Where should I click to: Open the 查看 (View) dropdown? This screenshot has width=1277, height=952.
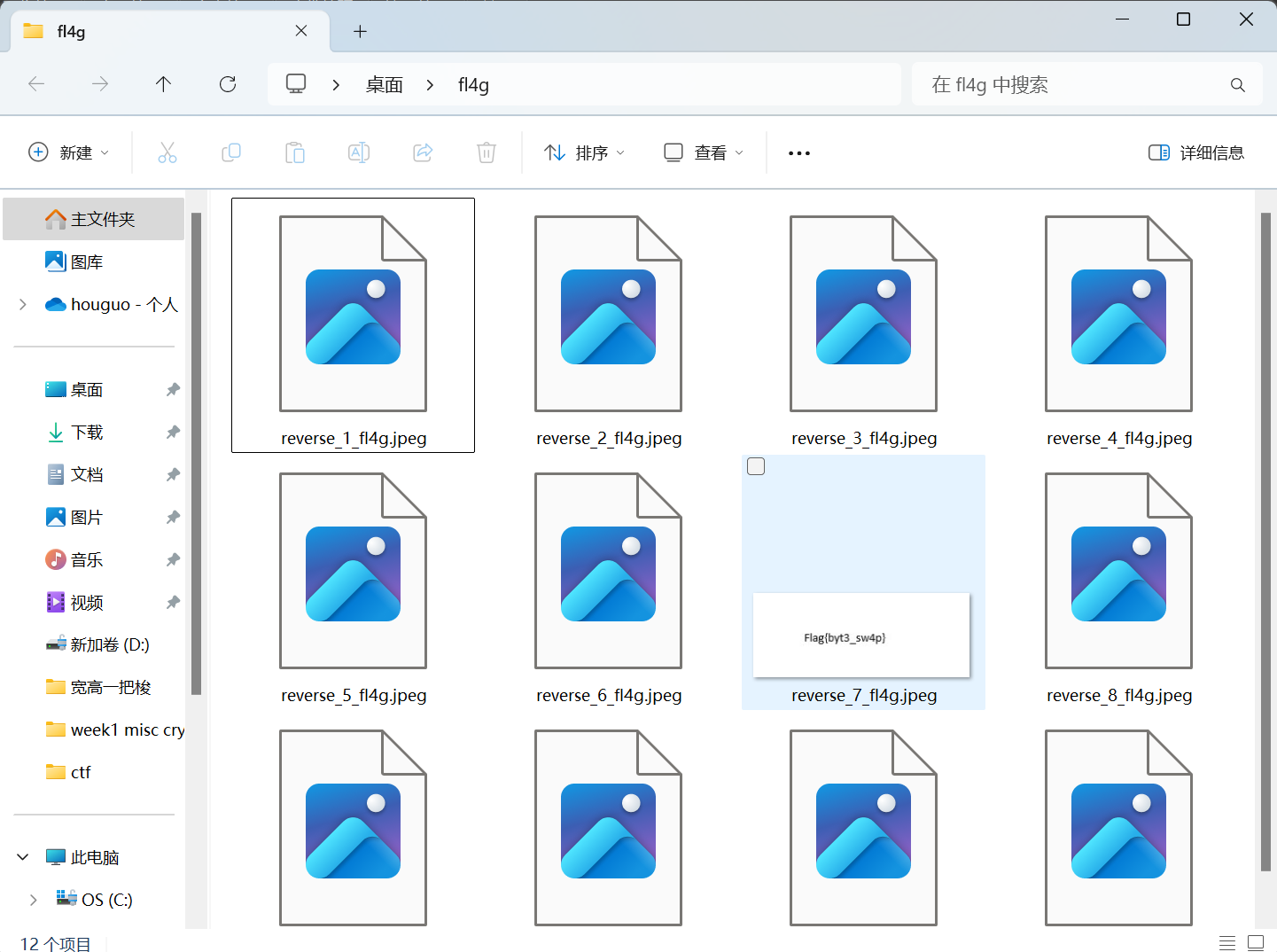(x=704, y=152)
